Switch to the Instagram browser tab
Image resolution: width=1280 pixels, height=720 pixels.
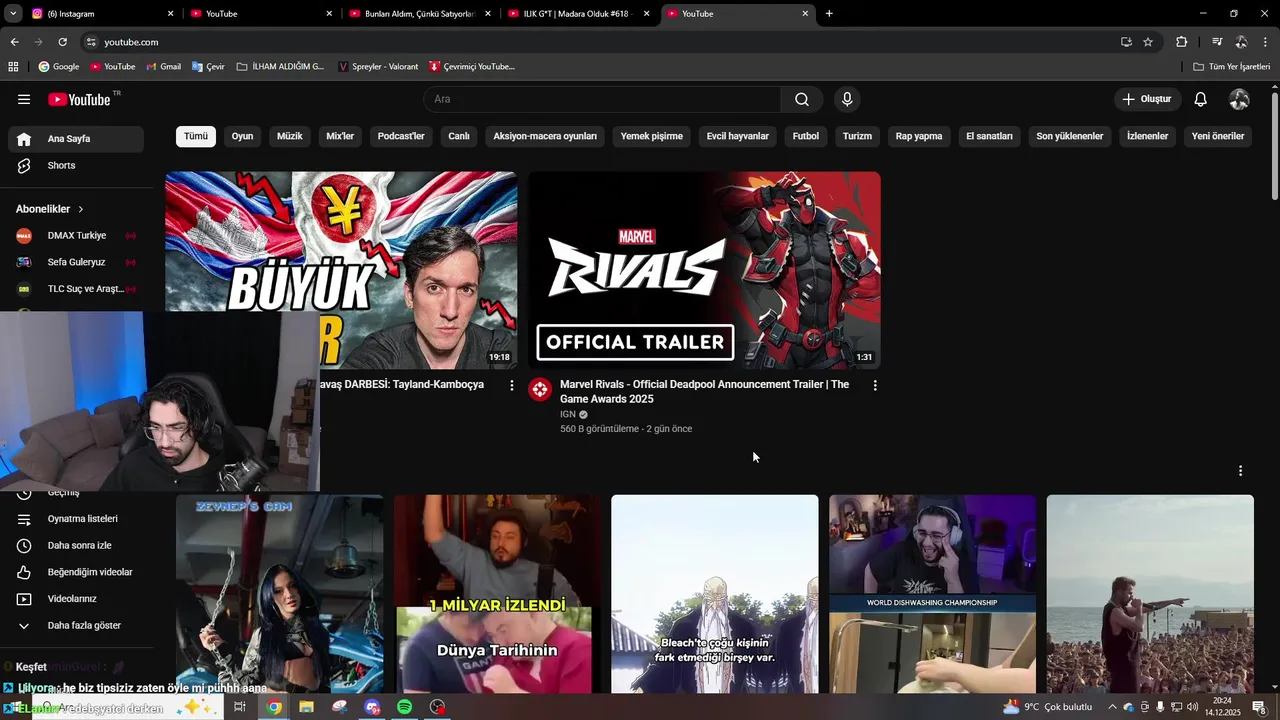point(101,14)
